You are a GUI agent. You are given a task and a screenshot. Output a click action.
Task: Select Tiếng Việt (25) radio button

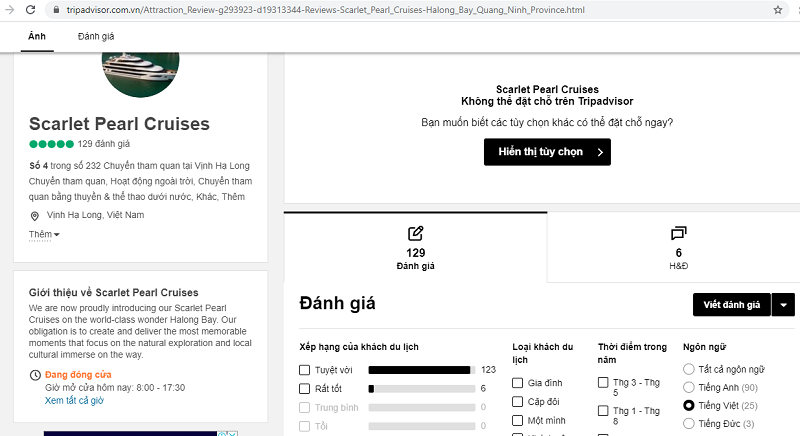689,405
